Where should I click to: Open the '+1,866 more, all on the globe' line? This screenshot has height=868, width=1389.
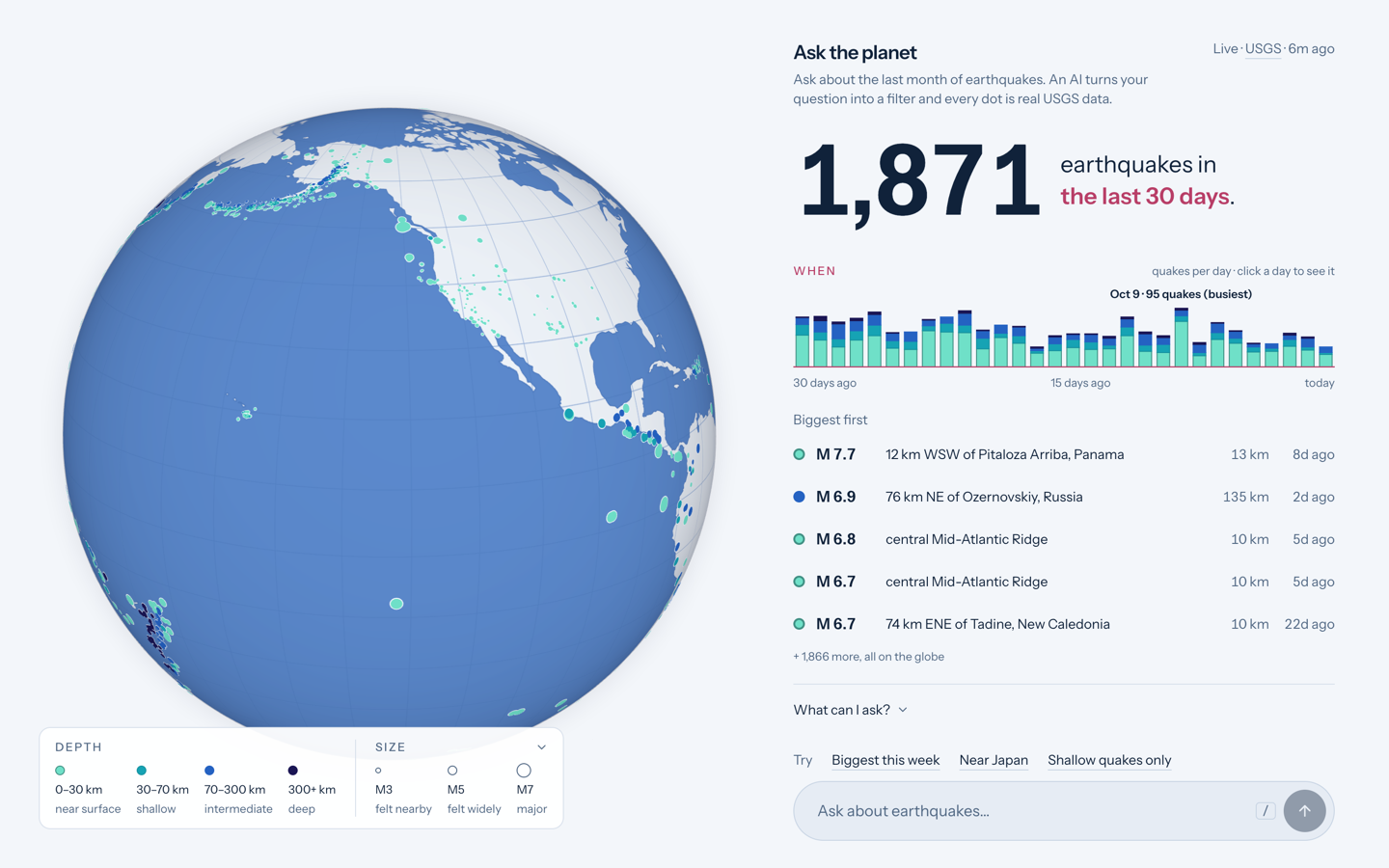868,657
